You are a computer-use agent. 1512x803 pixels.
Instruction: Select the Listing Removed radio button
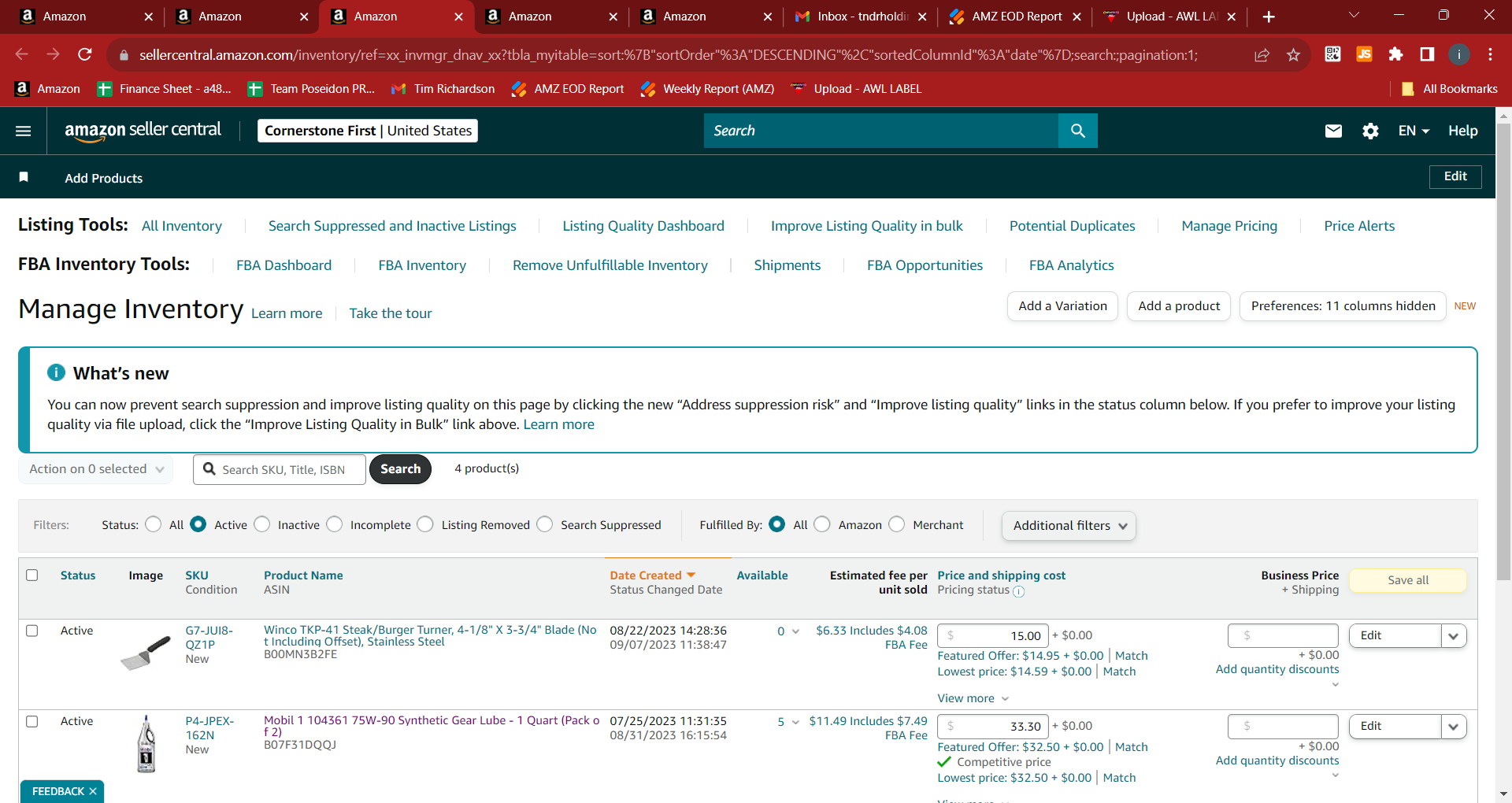426,524
